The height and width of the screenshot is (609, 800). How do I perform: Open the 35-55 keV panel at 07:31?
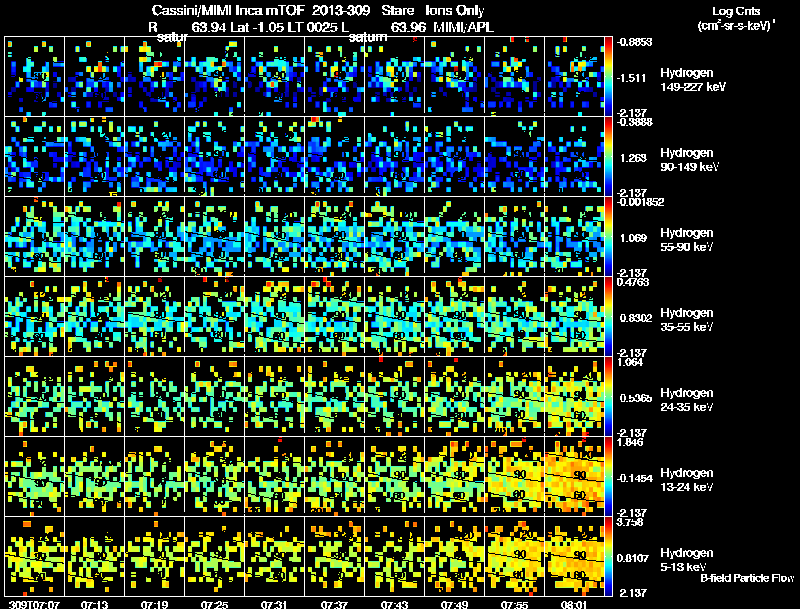(274, 316)
